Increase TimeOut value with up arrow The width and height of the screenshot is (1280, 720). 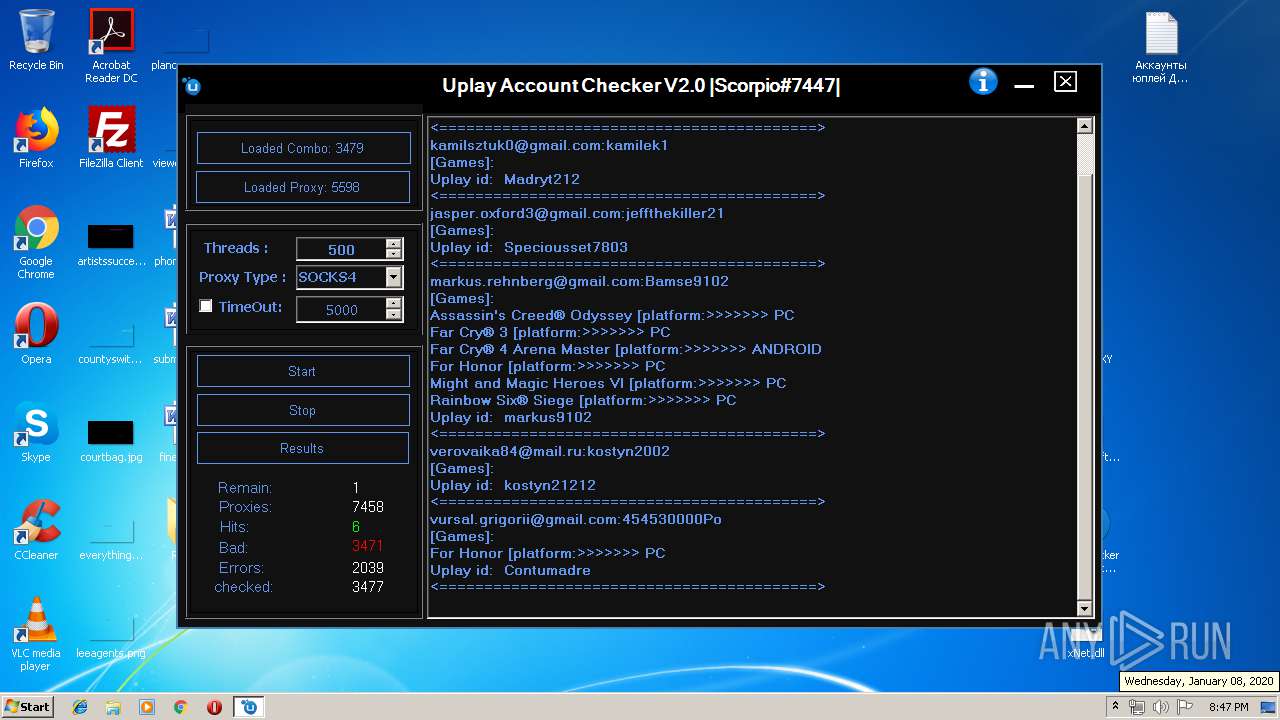(x=394, y=304)
